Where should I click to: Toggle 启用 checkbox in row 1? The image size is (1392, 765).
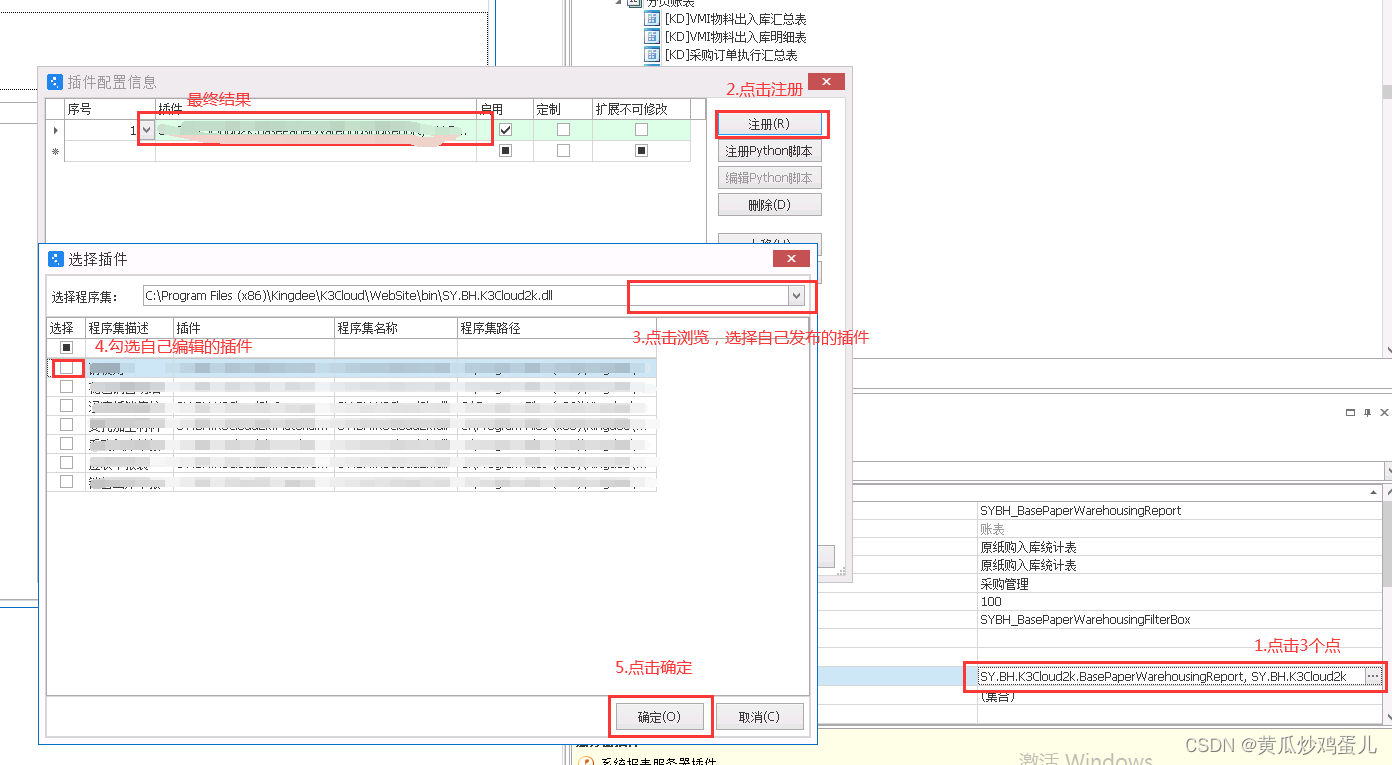click(505, 130)
